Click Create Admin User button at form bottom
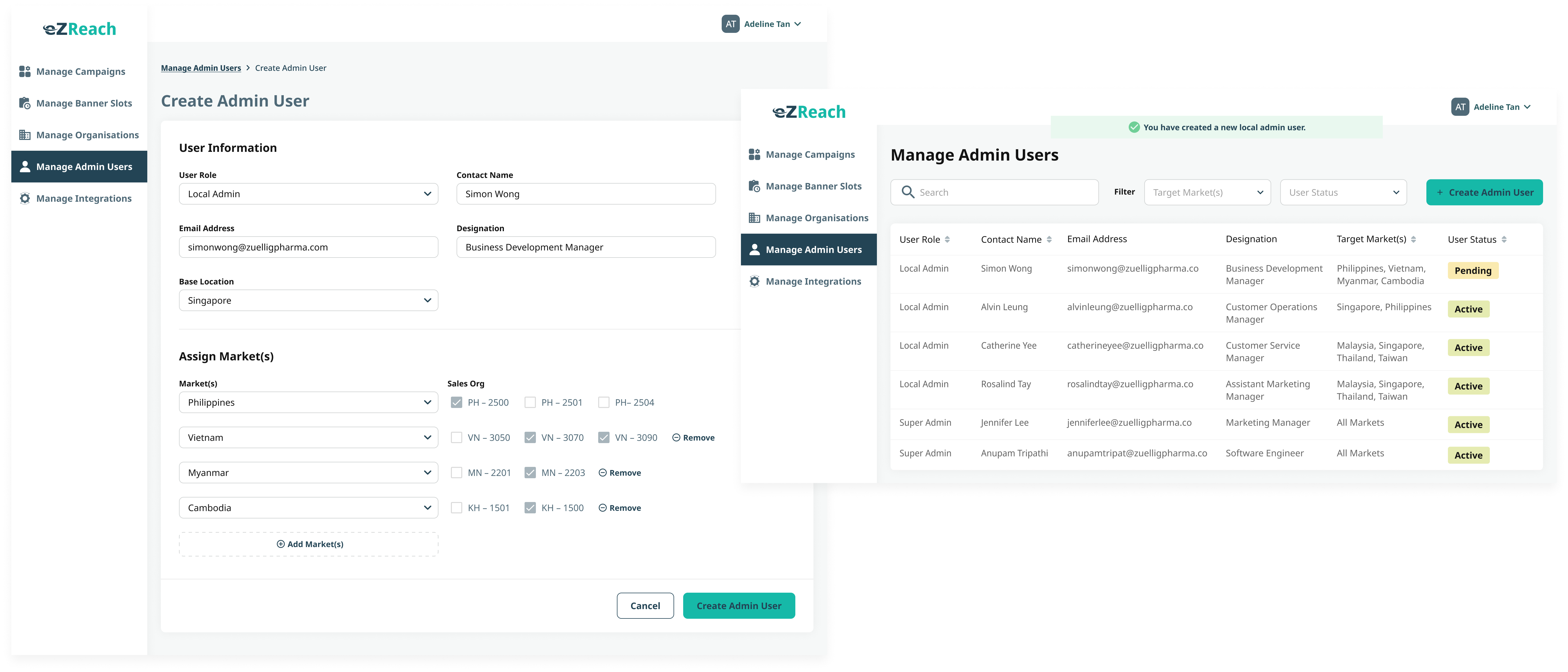The image size is (1568, 672). tap(739, 606)
